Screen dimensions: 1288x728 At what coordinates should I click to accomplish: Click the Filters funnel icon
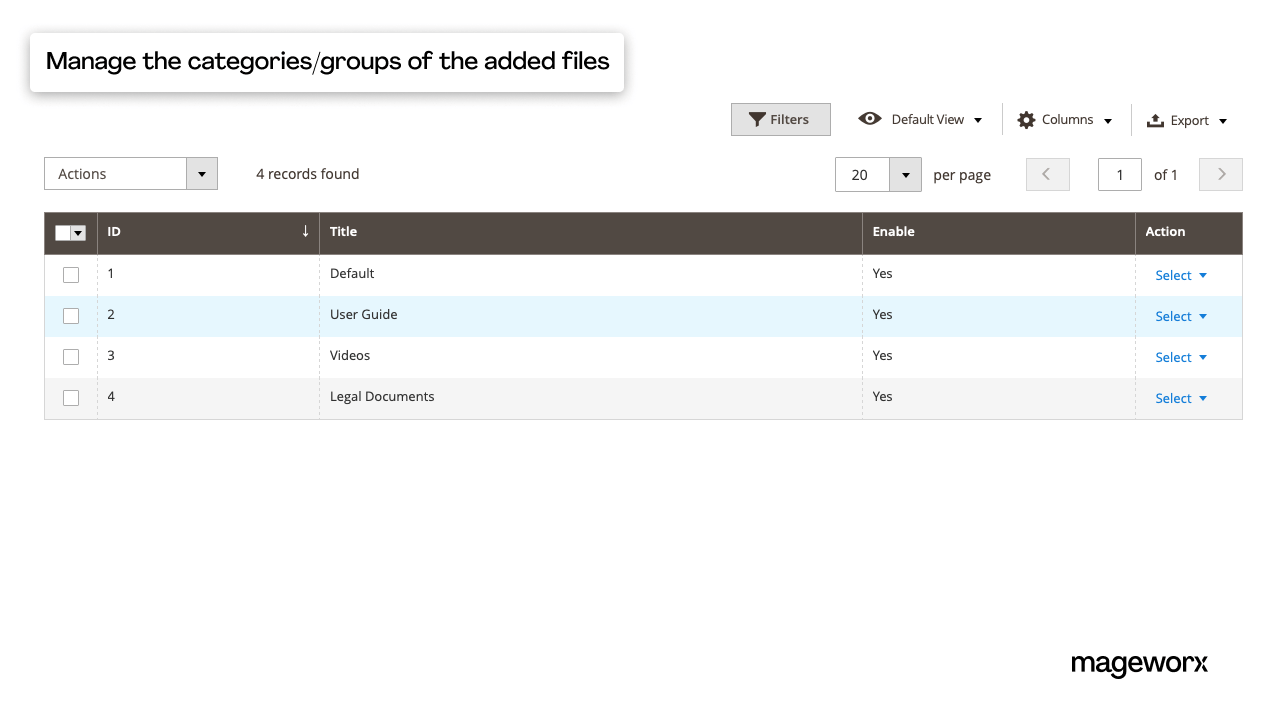pos(757,119)
